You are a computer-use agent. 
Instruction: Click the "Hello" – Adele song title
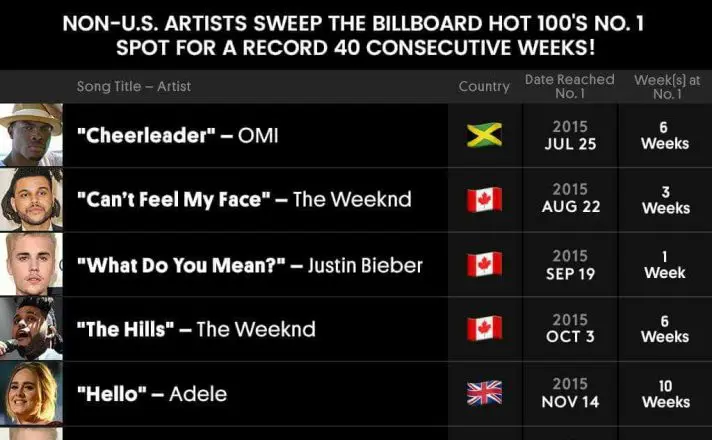coord(151,394)
